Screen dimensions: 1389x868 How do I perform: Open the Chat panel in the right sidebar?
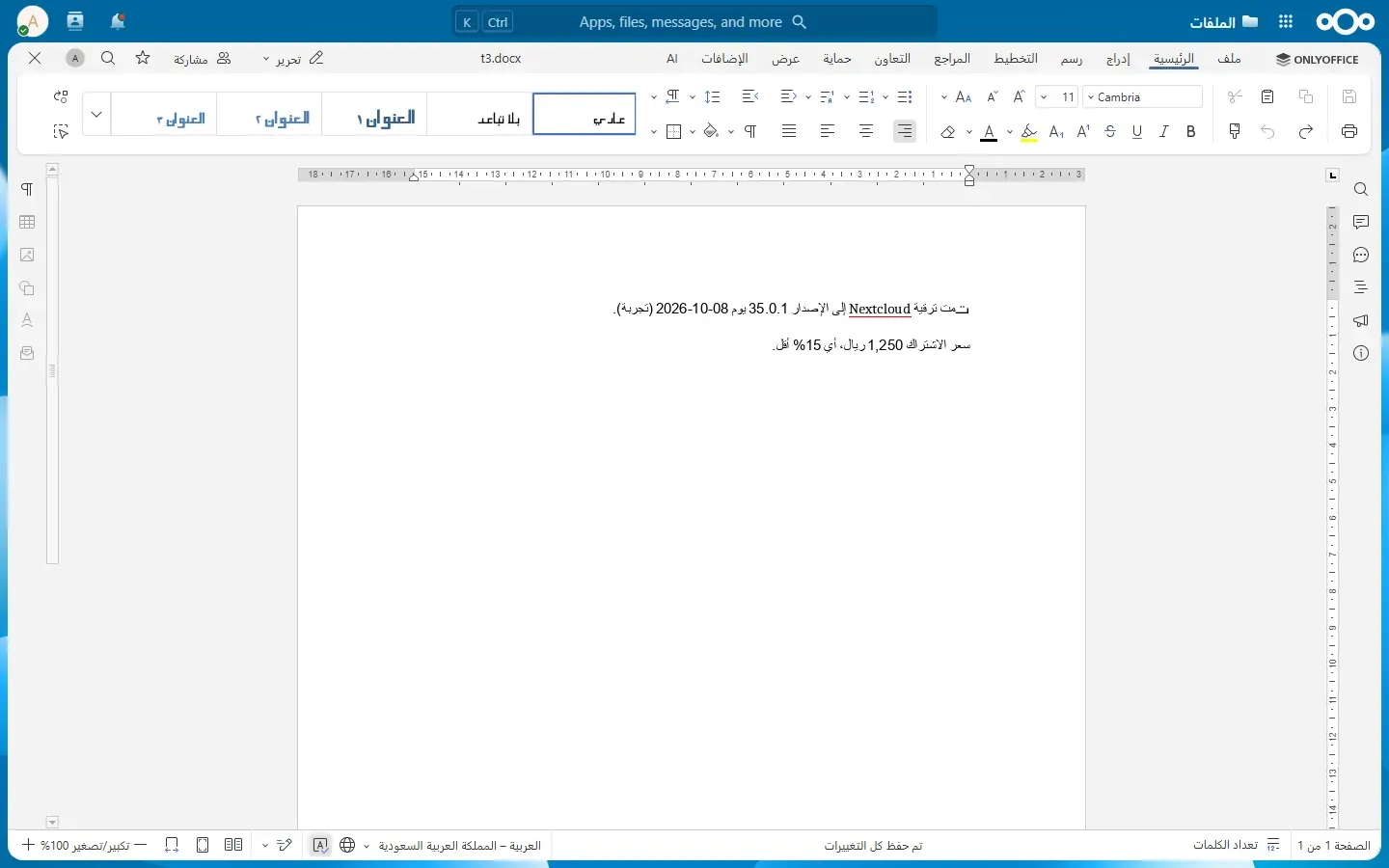pyautogui.click(x=1361, y=256)
